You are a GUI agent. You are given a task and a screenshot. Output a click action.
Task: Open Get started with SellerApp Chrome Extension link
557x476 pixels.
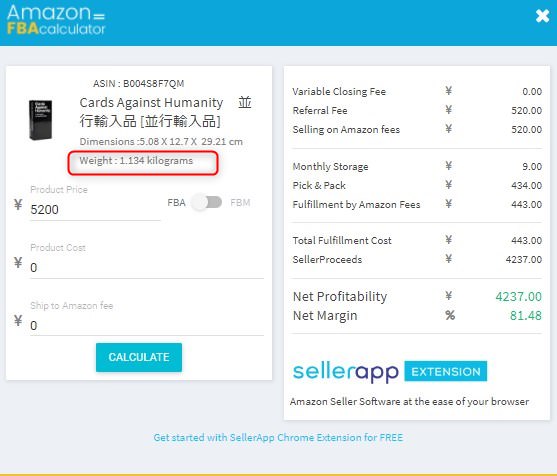[x=278, y=438]
